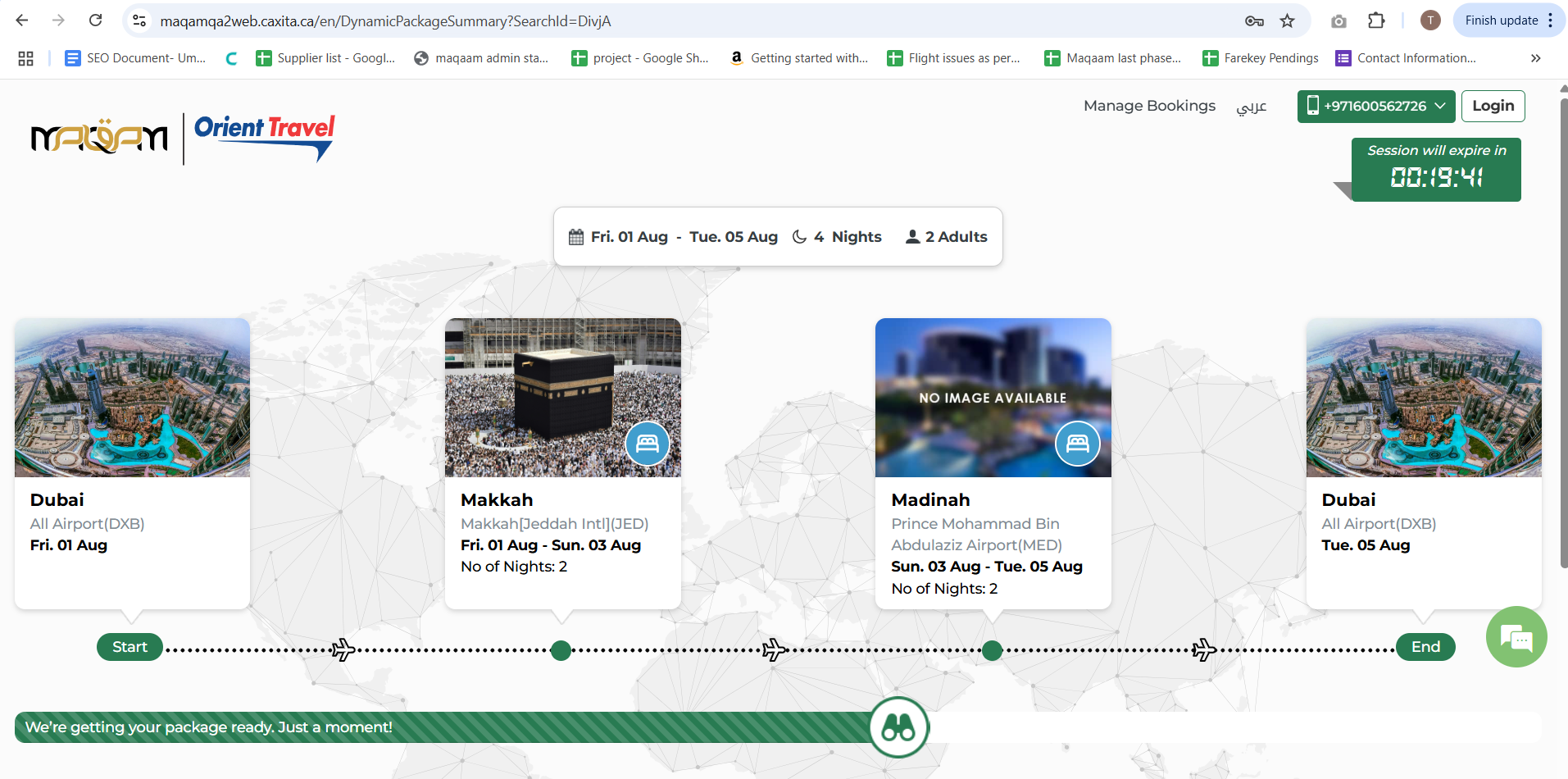
Task: Open Manage Bookings from the header
Action: pos(1148,106)
